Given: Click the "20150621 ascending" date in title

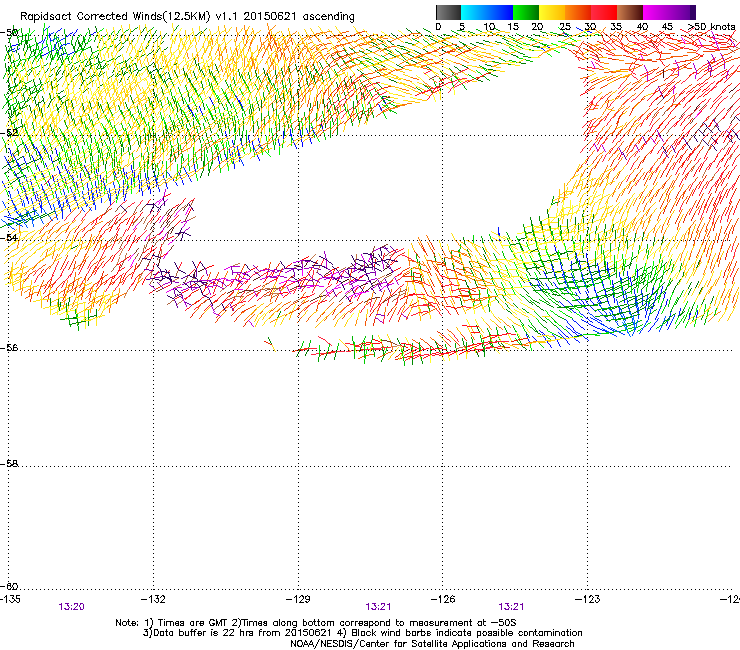Looking at the screenshot, I should coord(299,16).
